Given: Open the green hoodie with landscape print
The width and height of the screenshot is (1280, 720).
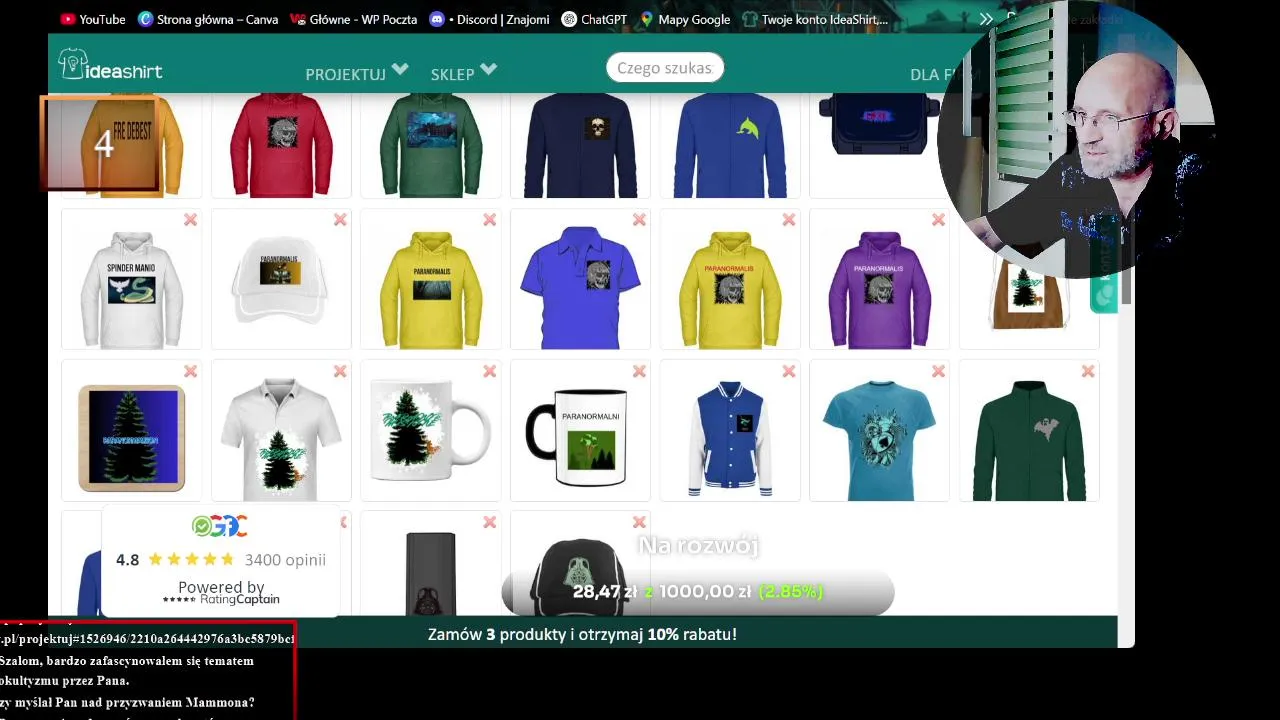Looking at the screenshot, I should pyautogui.click(x=430, y=145).
